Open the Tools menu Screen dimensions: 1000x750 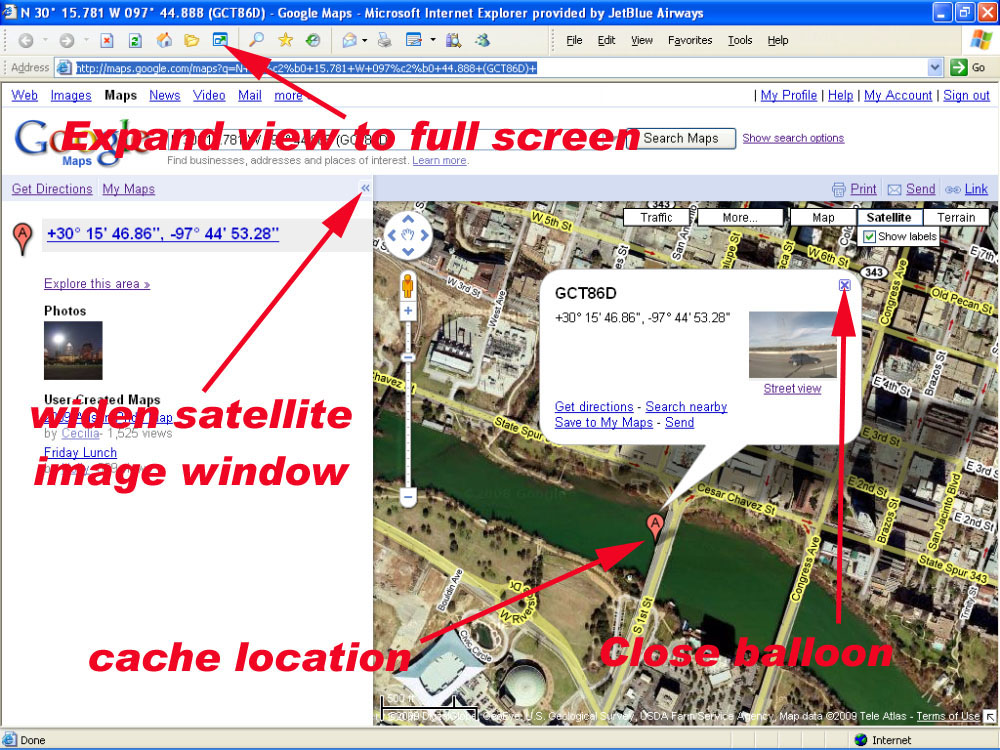[740, 40]
